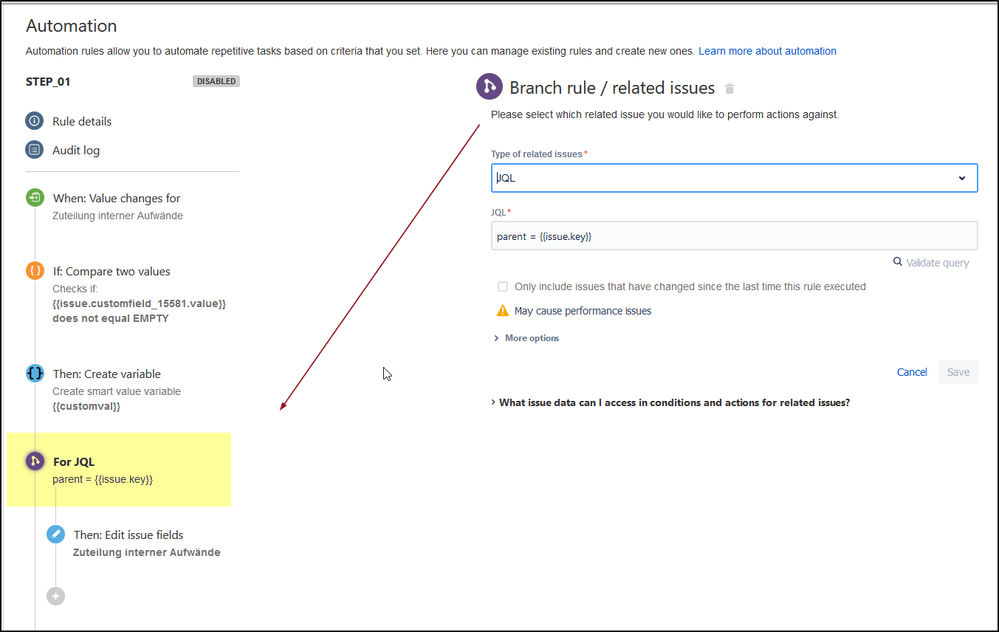999x632 pixels.
Task: Select the orange Compare two values condition icon
Action: [x=35, y=271]
